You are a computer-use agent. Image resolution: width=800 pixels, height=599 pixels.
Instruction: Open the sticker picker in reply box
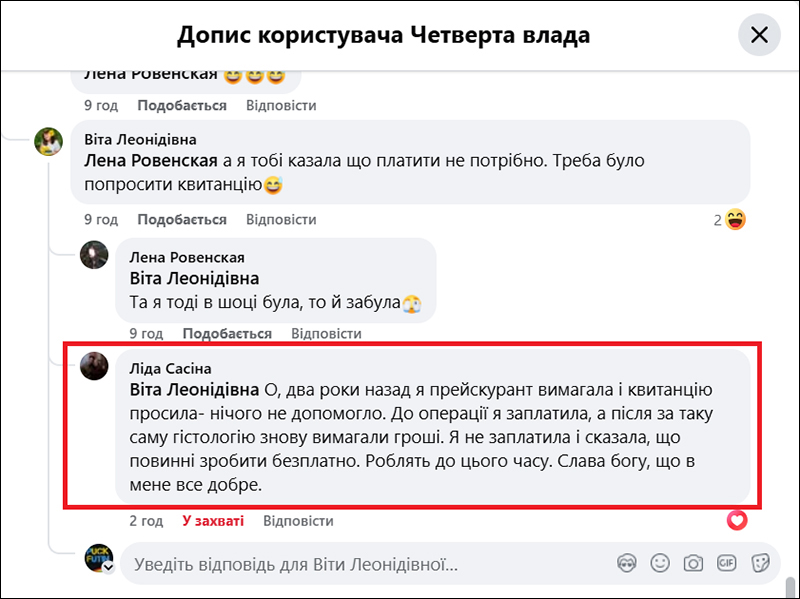coord(760,563)
